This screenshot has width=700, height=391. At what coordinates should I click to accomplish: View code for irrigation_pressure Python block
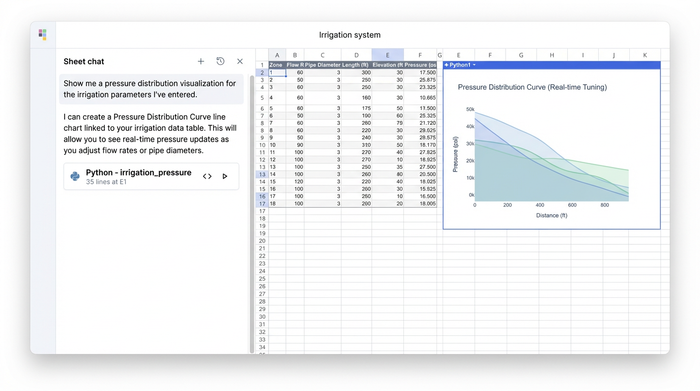pyautogui.click(x=207, y=176)
